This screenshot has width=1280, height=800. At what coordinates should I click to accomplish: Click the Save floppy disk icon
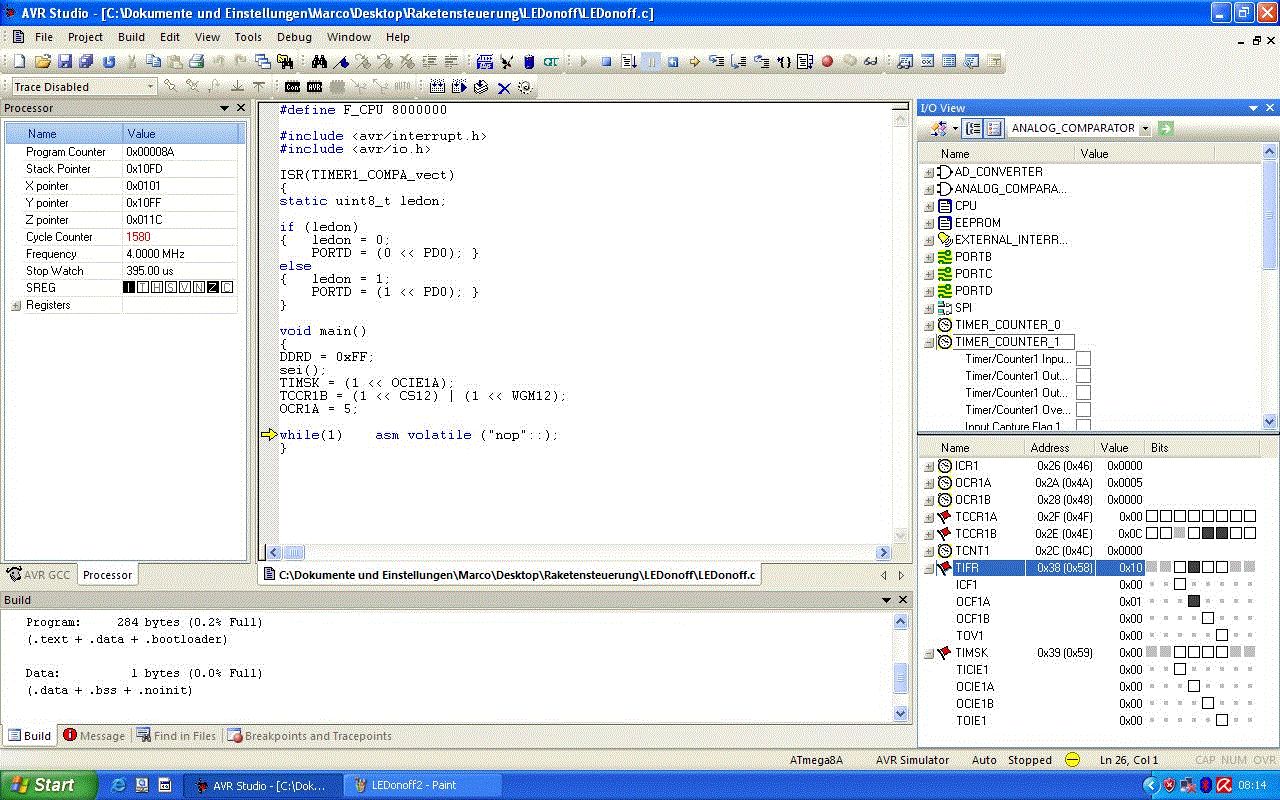[64, 62]
